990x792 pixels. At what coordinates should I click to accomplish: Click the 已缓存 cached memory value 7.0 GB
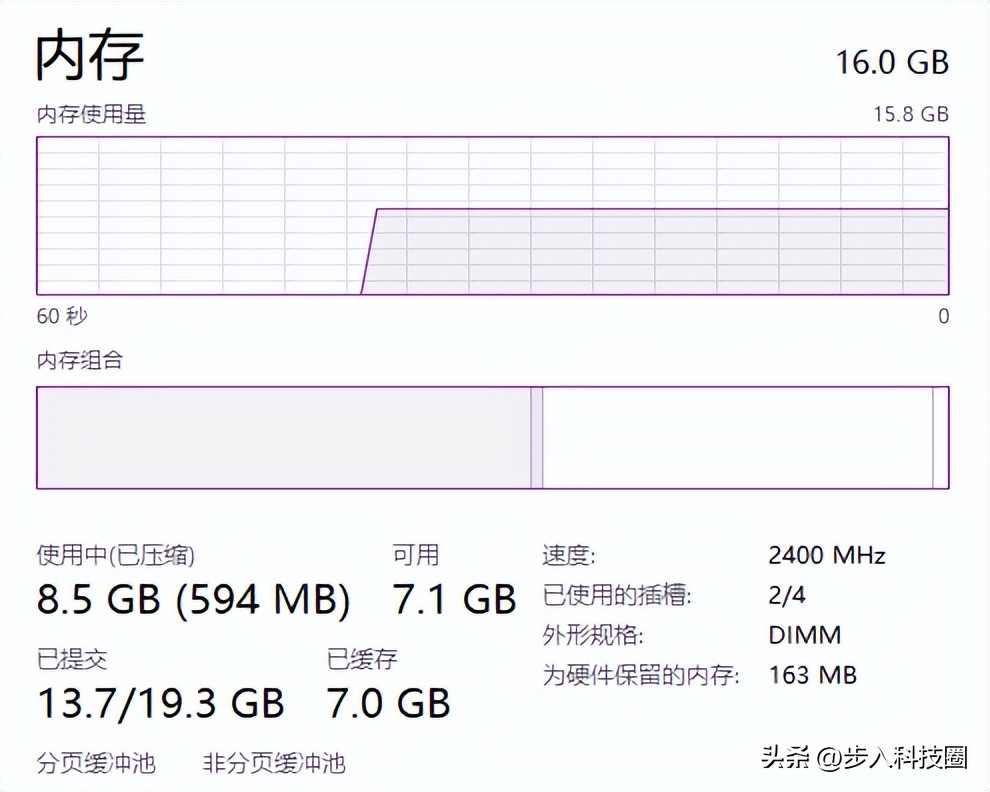pos(388,702)
